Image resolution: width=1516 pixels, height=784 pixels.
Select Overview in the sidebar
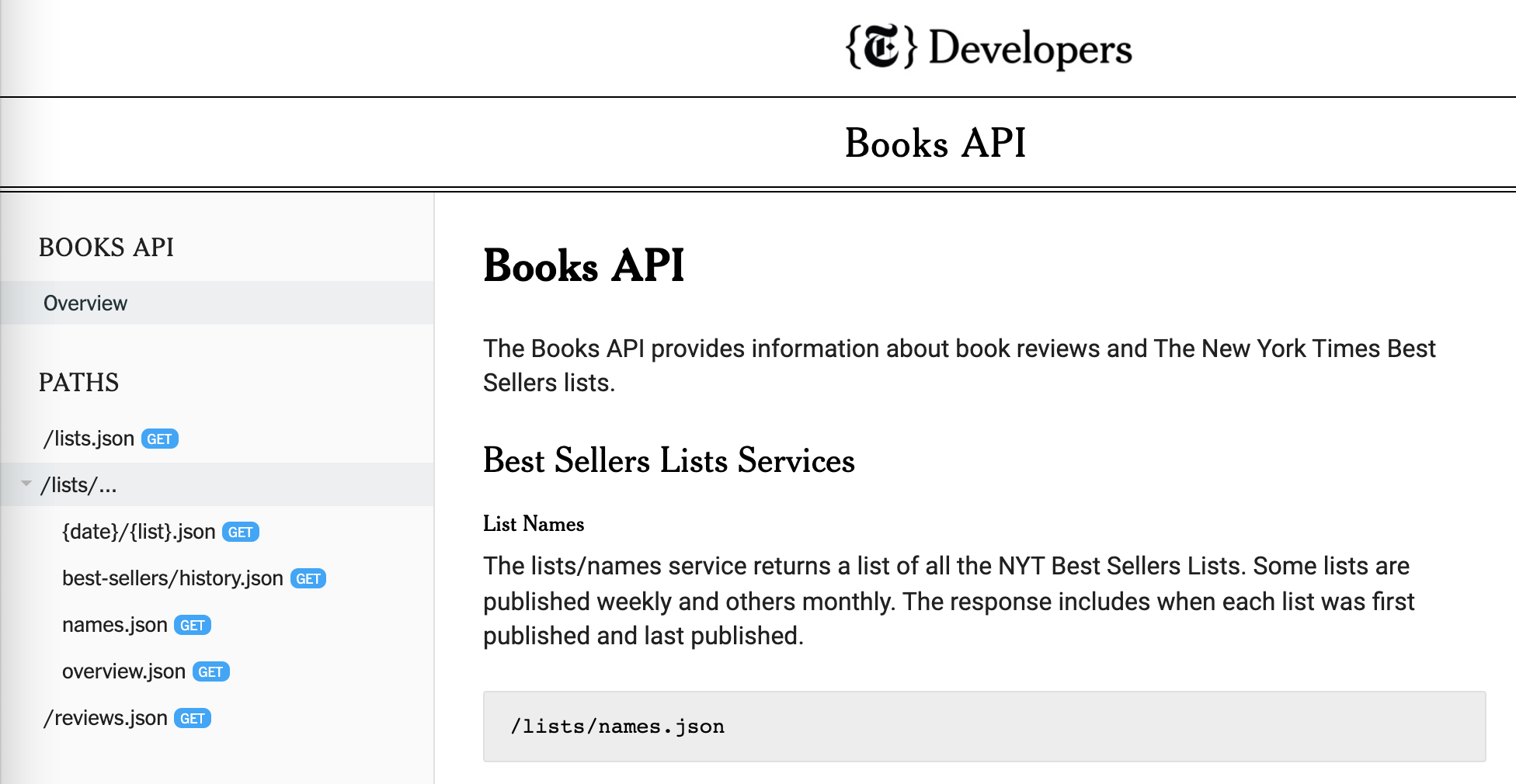[217, 303]
